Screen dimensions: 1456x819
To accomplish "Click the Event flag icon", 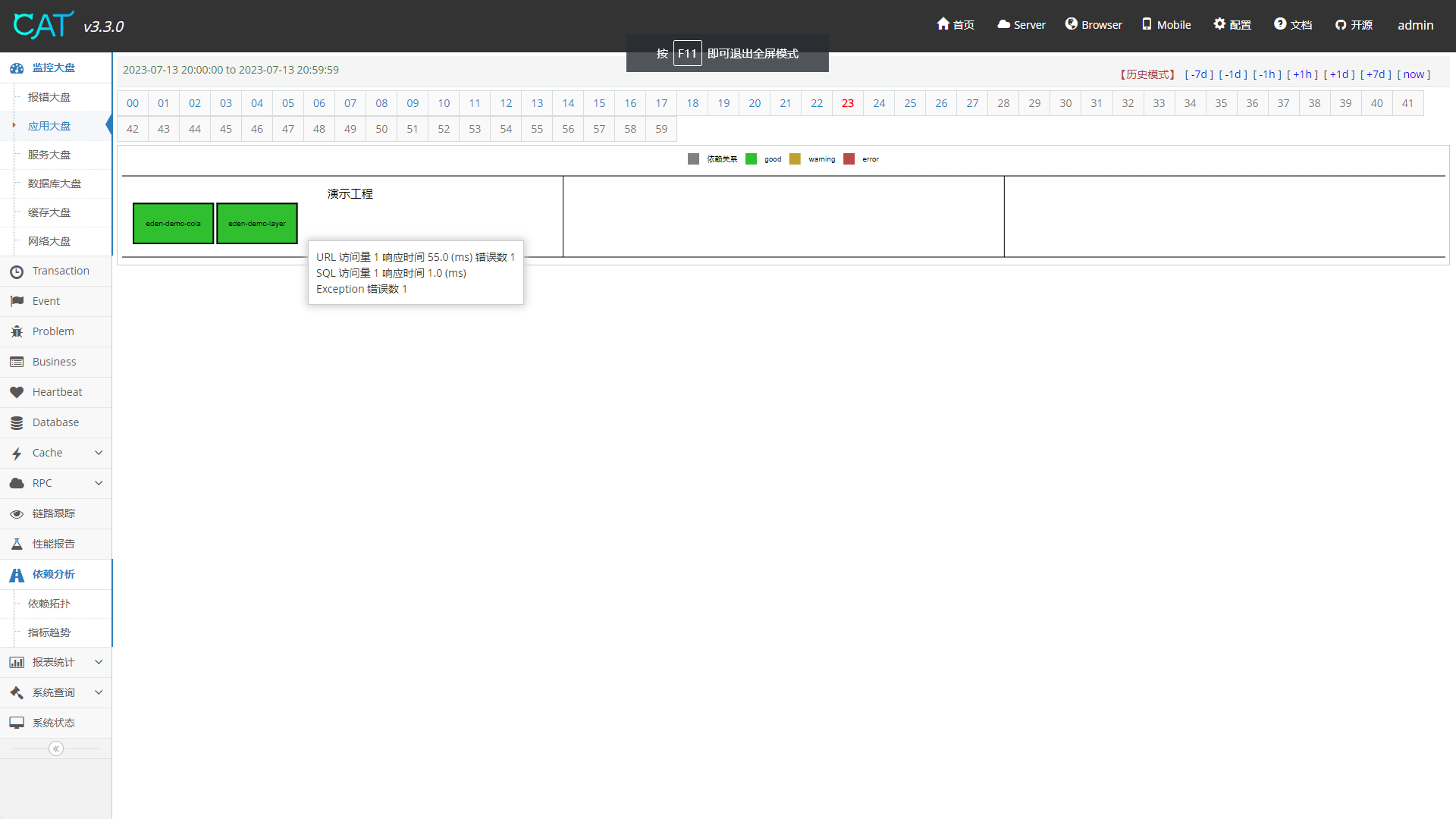I will coord(17,302).
